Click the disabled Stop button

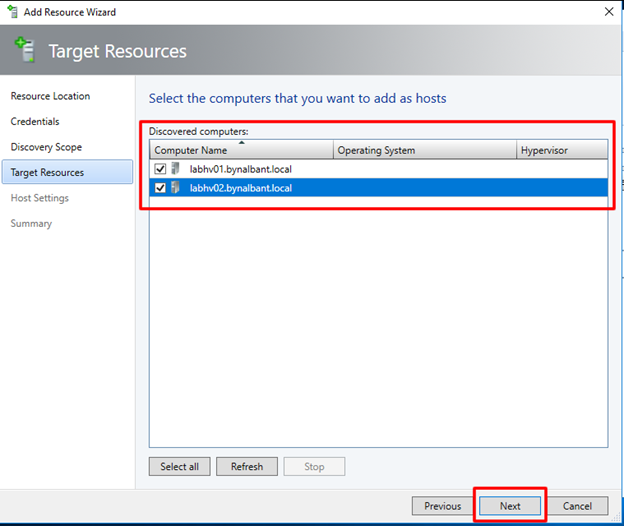[314, 466]
